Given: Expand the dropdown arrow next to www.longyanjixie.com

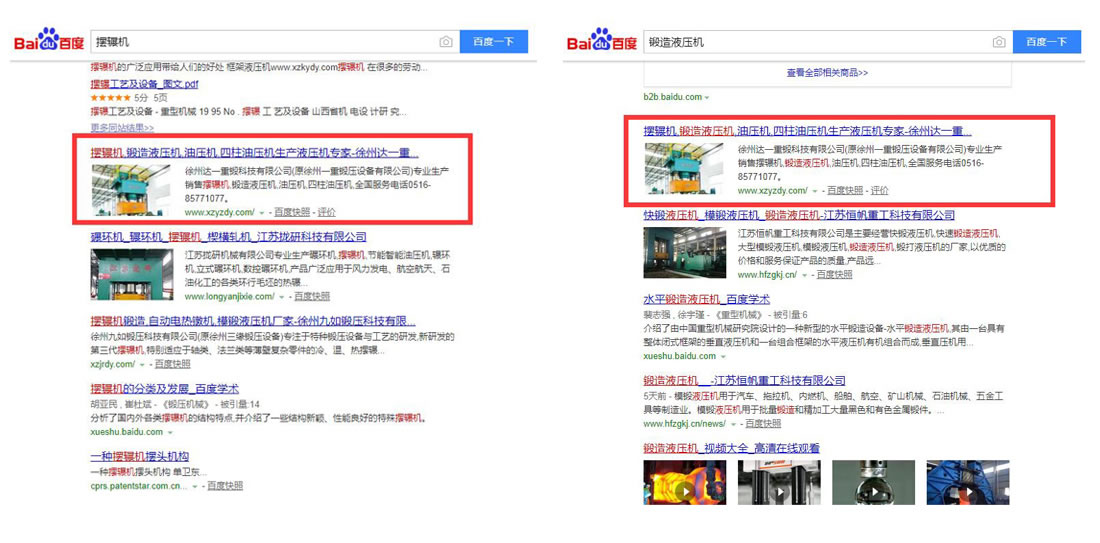Looking at the screenshot, I should (282, 297).
